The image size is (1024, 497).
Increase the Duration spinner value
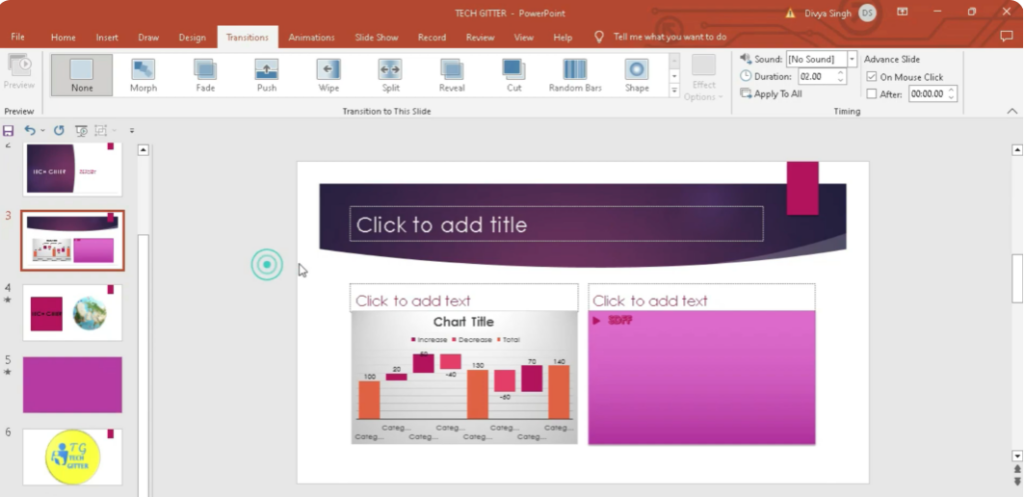pos(840,72)
